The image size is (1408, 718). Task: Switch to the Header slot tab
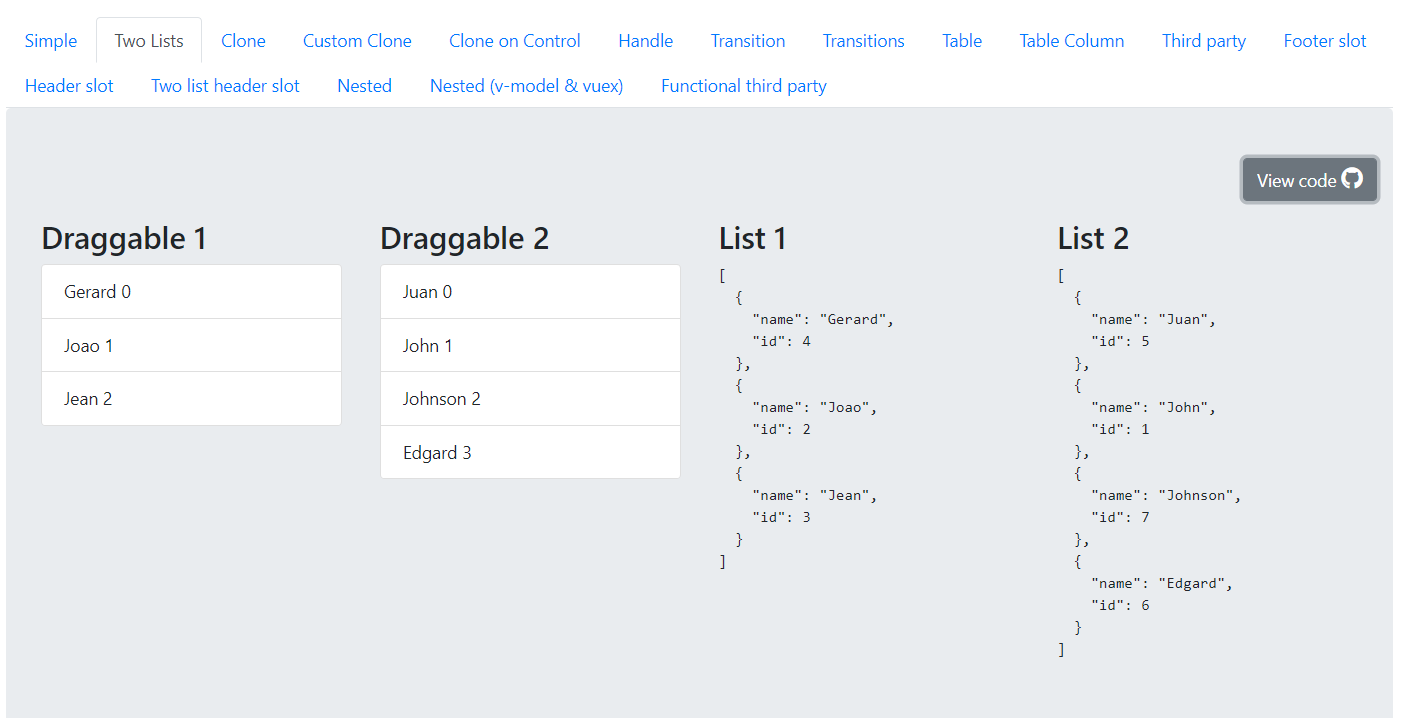69,86
